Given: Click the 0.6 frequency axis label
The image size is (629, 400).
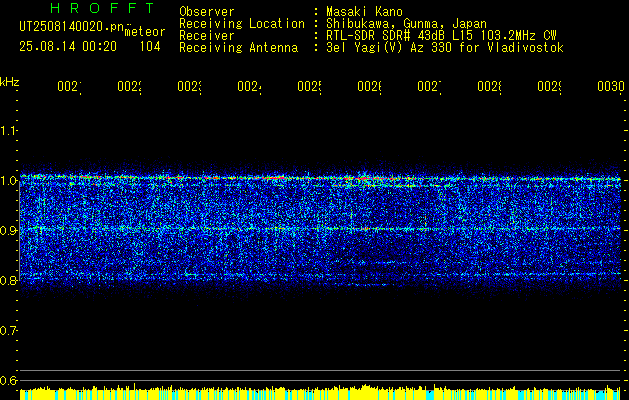Looking at the screenshot, I should 8,380.
